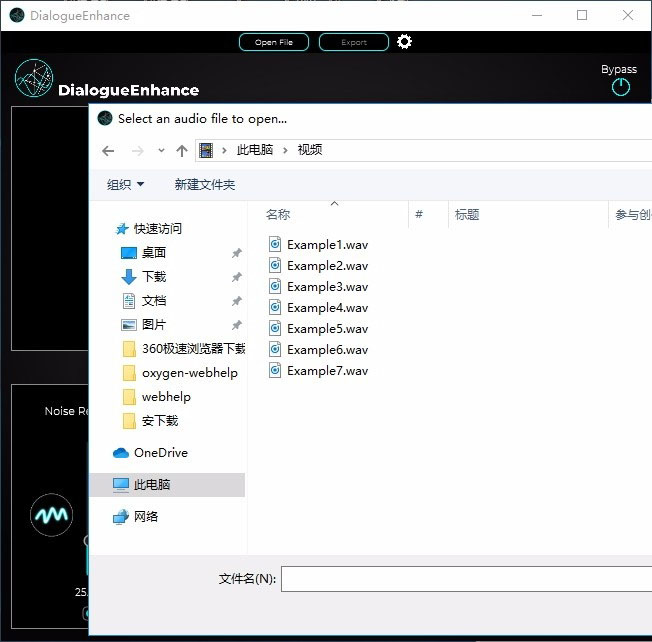The height and width of the screenshot is (642, 652).
Task: Click the audio file icon of Example3.wav
Action: point(275,286)
